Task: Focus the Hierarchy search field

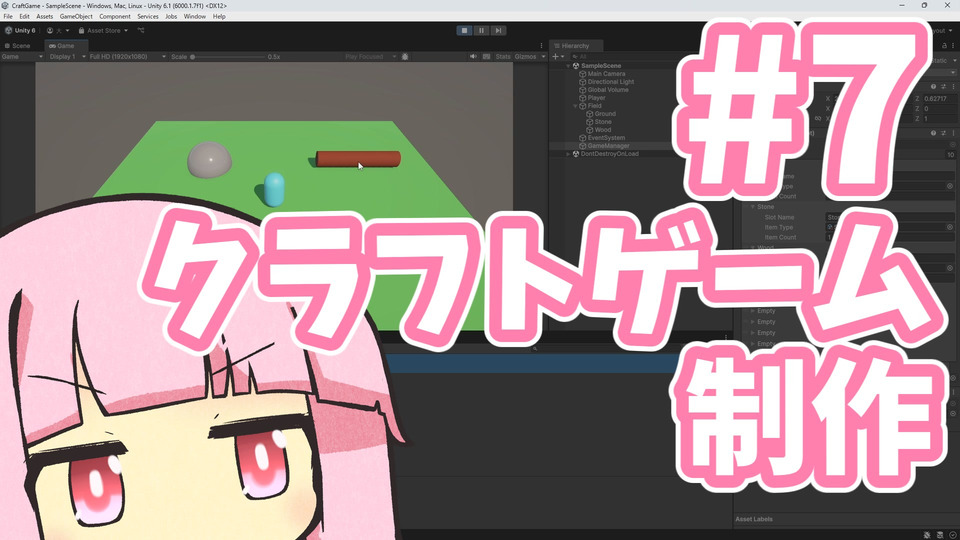Action: (x=624, y=56)
